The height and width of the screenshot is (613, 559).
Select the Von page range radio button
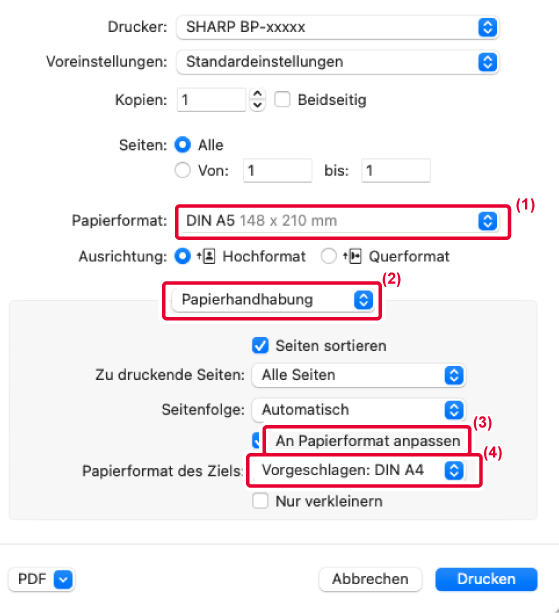click(183, 170)
